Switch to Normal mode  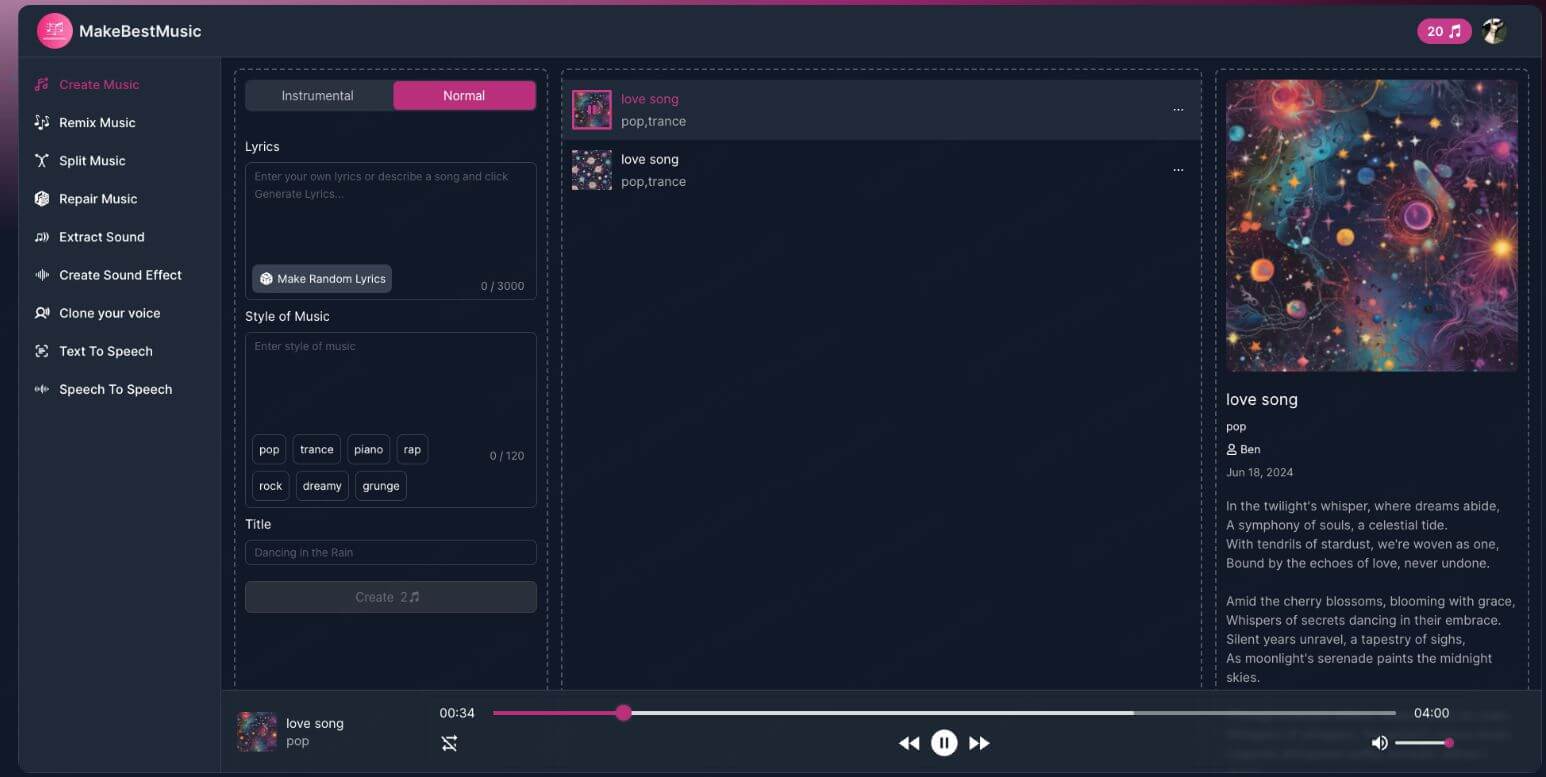coord(464,96)
